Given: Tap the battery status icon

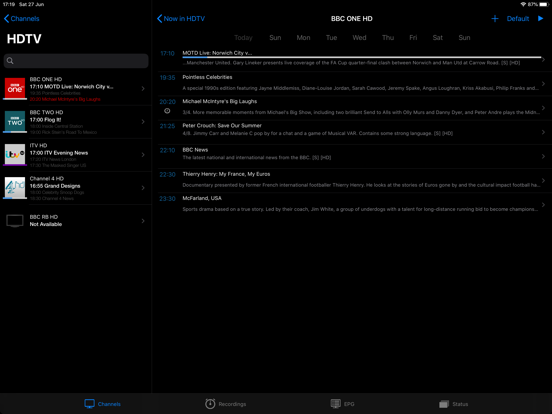Looking at the screenshot, I should (x=544, y=4).
